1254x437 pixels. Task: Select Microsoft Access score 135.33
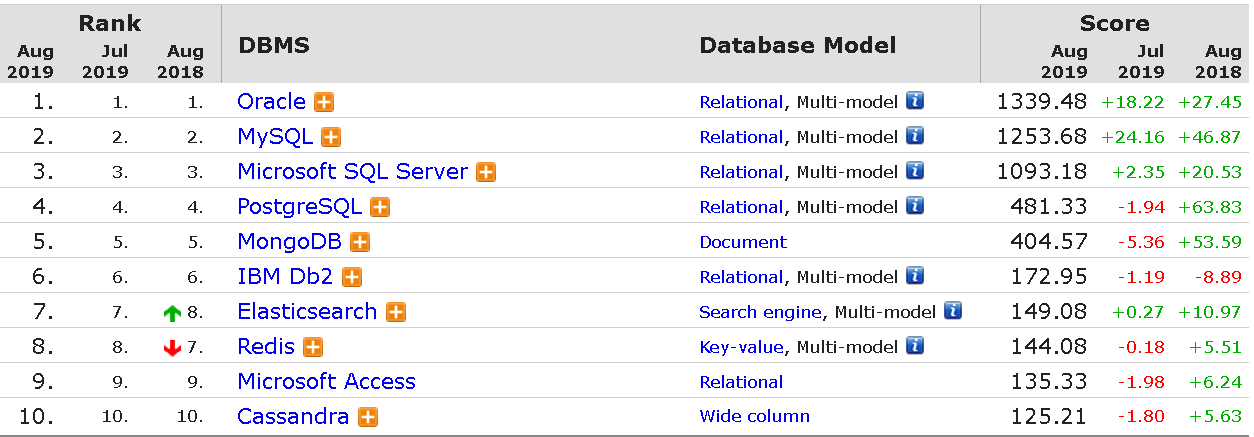click(x=1050, y=382)
